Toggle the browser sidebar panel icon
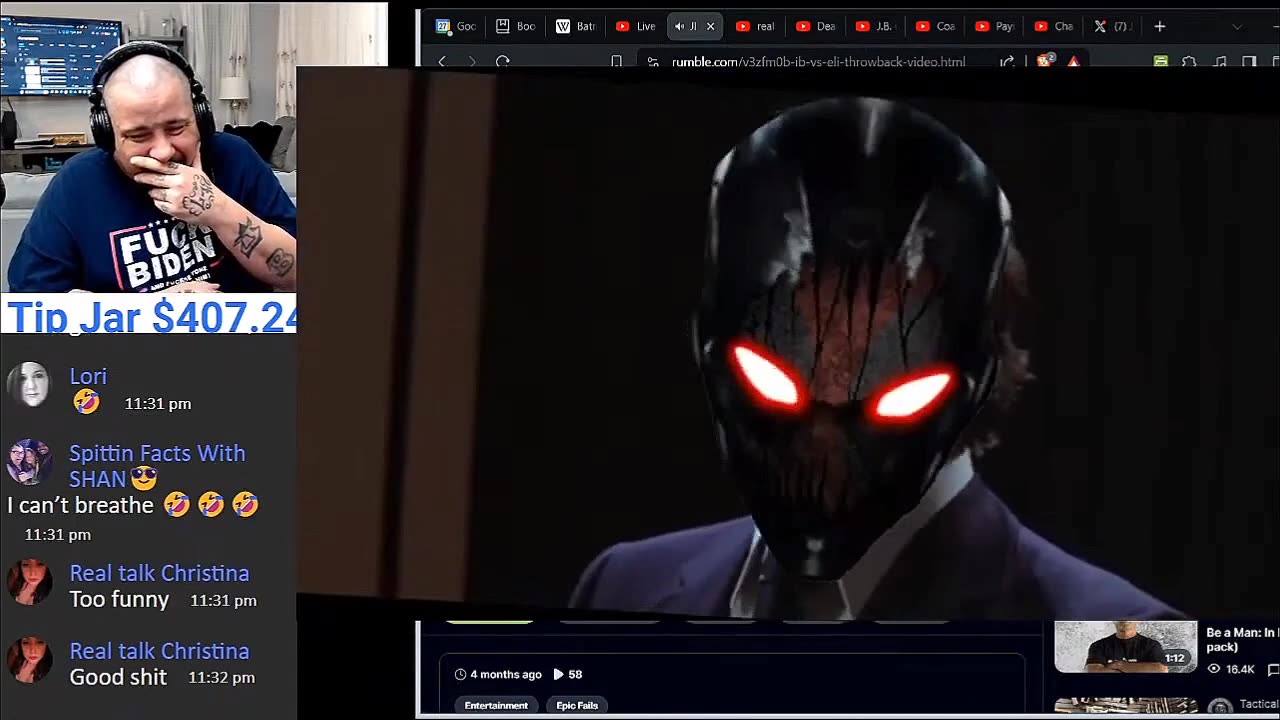The width and height of the screenshot is (1280, 720). (x=1249, y=61)
